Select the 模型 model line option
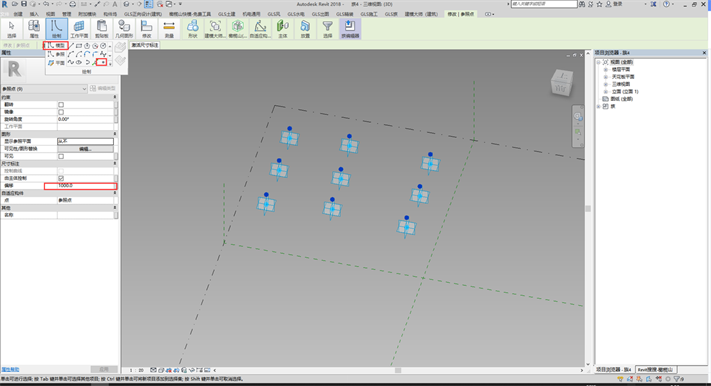Screen dimensions: 711x386 pos(56,45)
